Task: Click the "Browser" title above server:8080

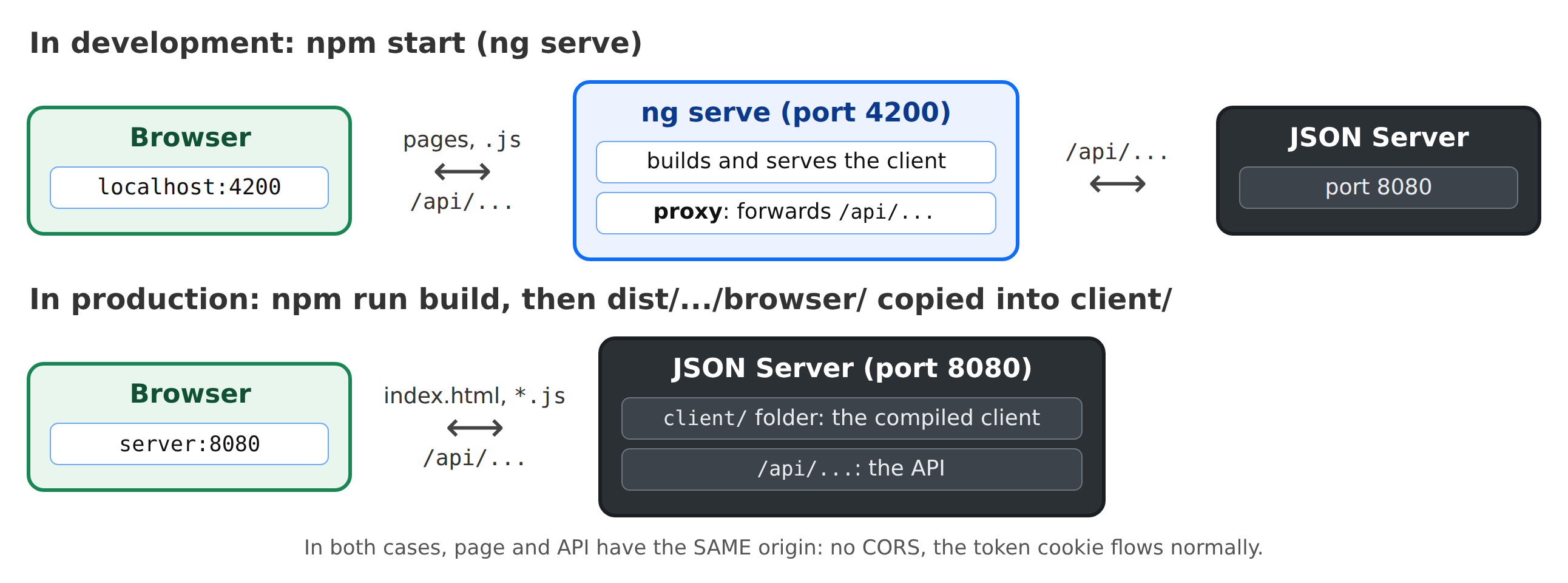Action: point(190,394)
